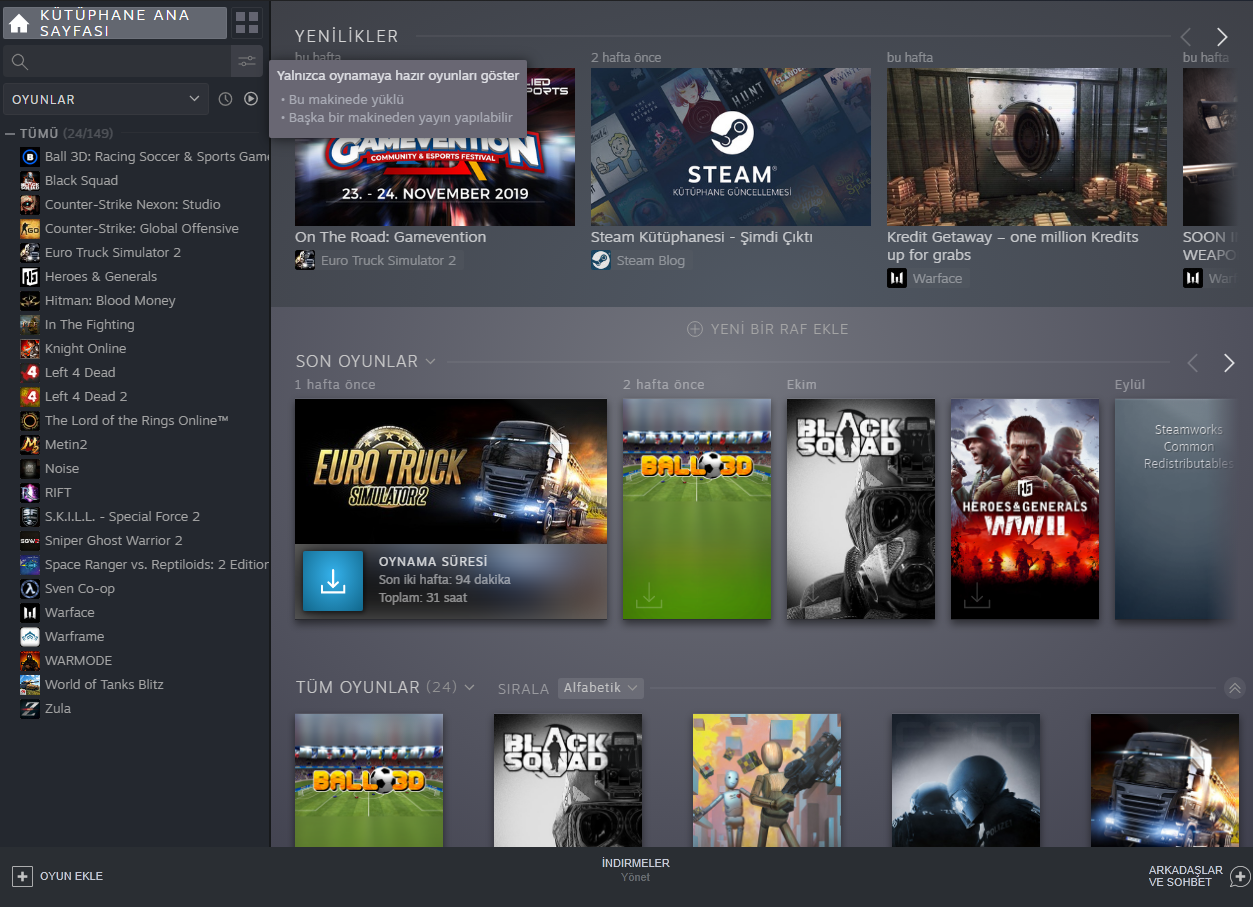Screen dimensions: 1253x907
Task: Open the Alfabetik sort dropdown
Action: coord(600,688)
